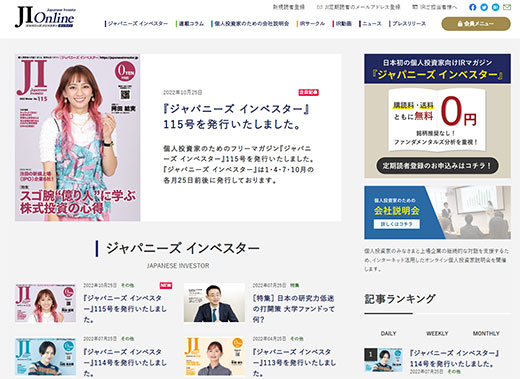Open the 会員メニュー button
520x379 pixels.
click(x=476, y=24)
